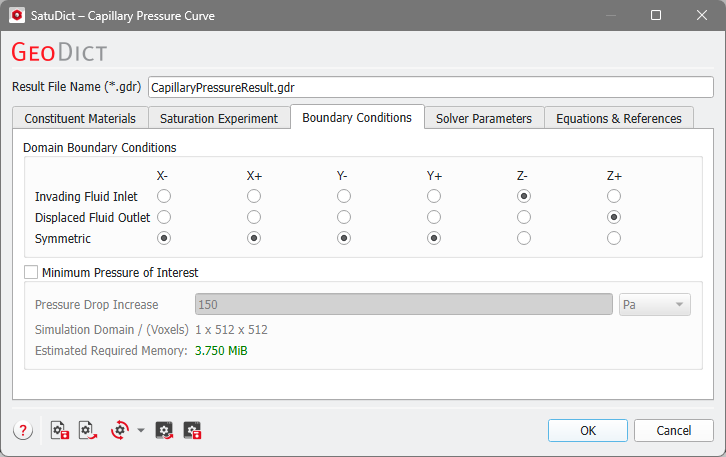
Task: Open the help question mark icon
Action: click(x=23, y=431)
